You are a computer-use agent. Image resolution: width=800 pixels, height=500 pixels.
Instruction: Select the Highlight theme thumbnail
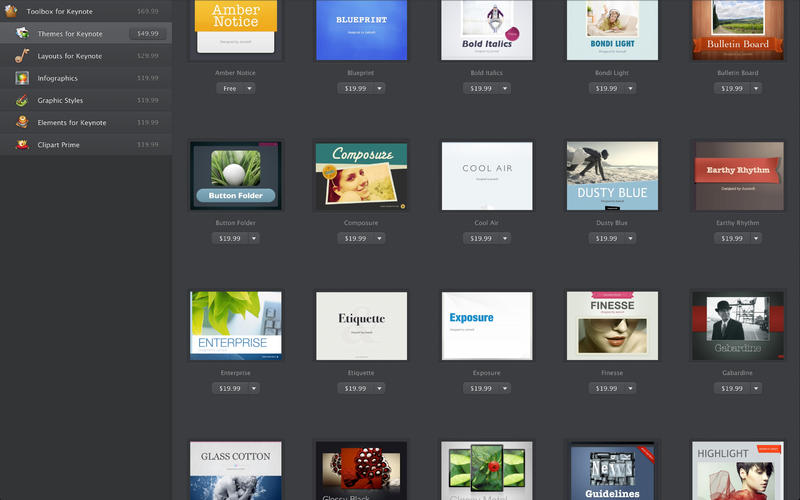click(738, 471)
